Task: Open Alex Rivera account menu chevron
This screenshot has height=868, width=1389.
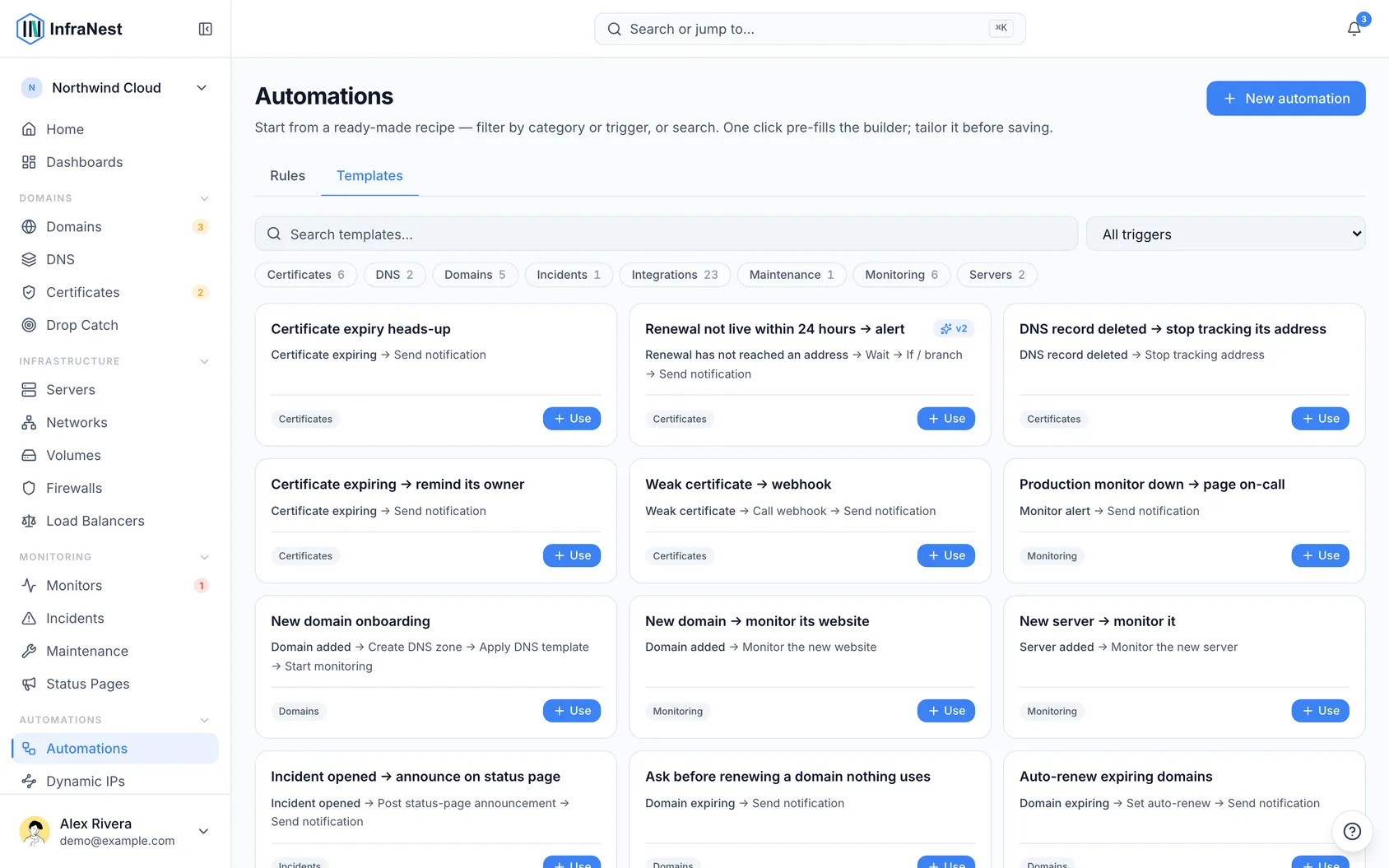Action: pos(203,831)
